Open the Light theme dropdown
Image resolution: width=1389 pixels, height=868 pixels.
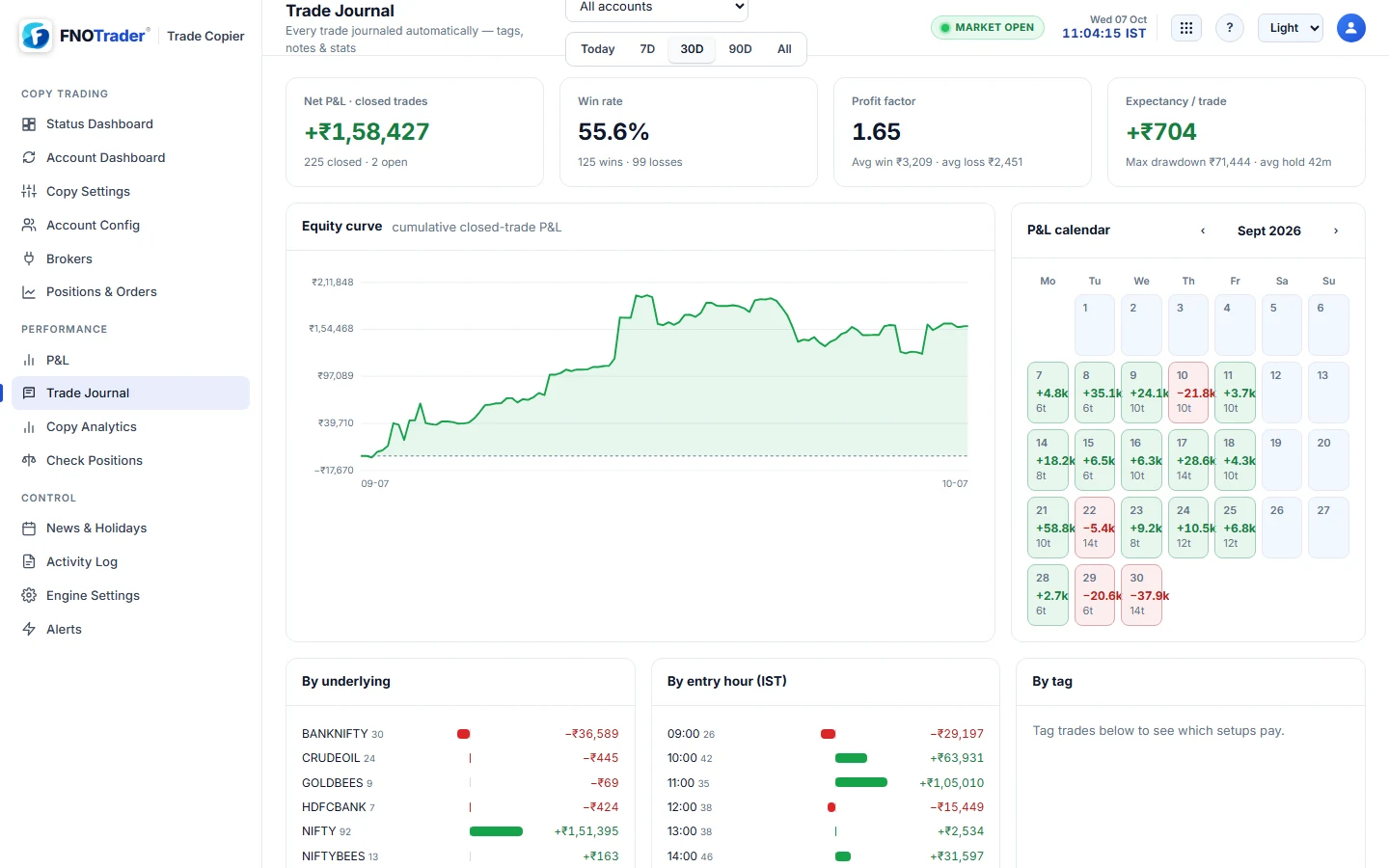1291,28
